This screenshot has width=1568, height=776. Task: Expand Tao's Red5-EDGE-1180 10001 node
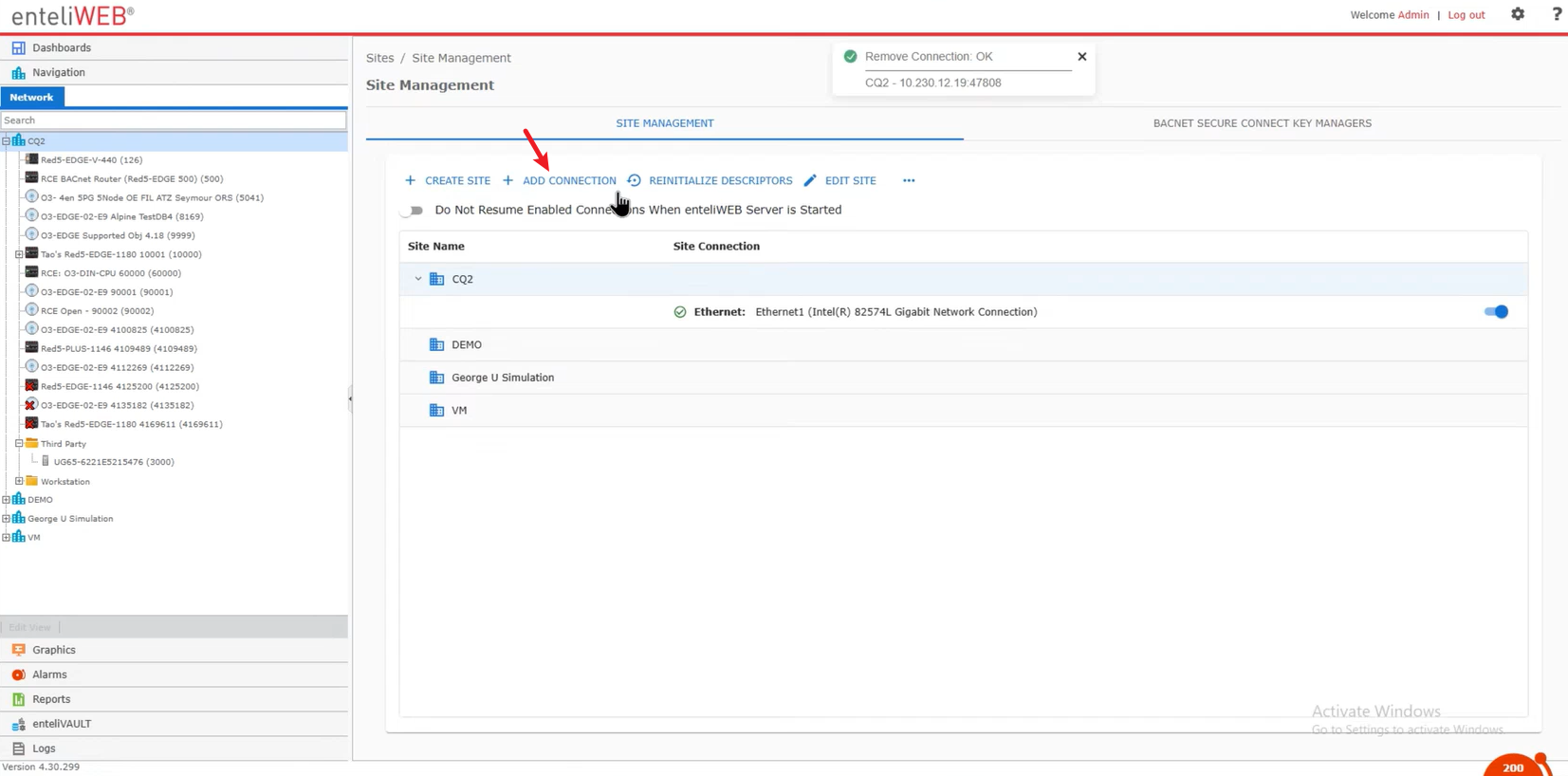click(19, 254)
